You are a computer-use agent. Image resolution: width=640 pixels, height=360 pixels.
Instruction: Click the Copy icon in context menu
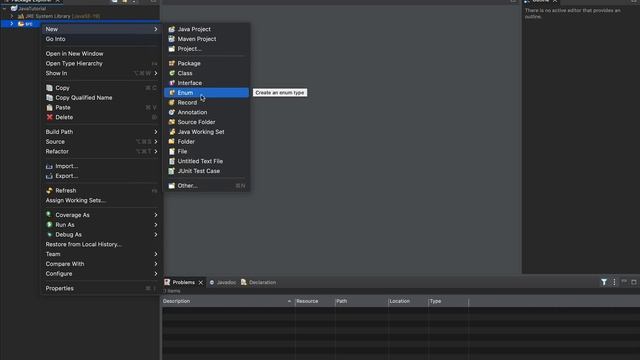[49, 88]
